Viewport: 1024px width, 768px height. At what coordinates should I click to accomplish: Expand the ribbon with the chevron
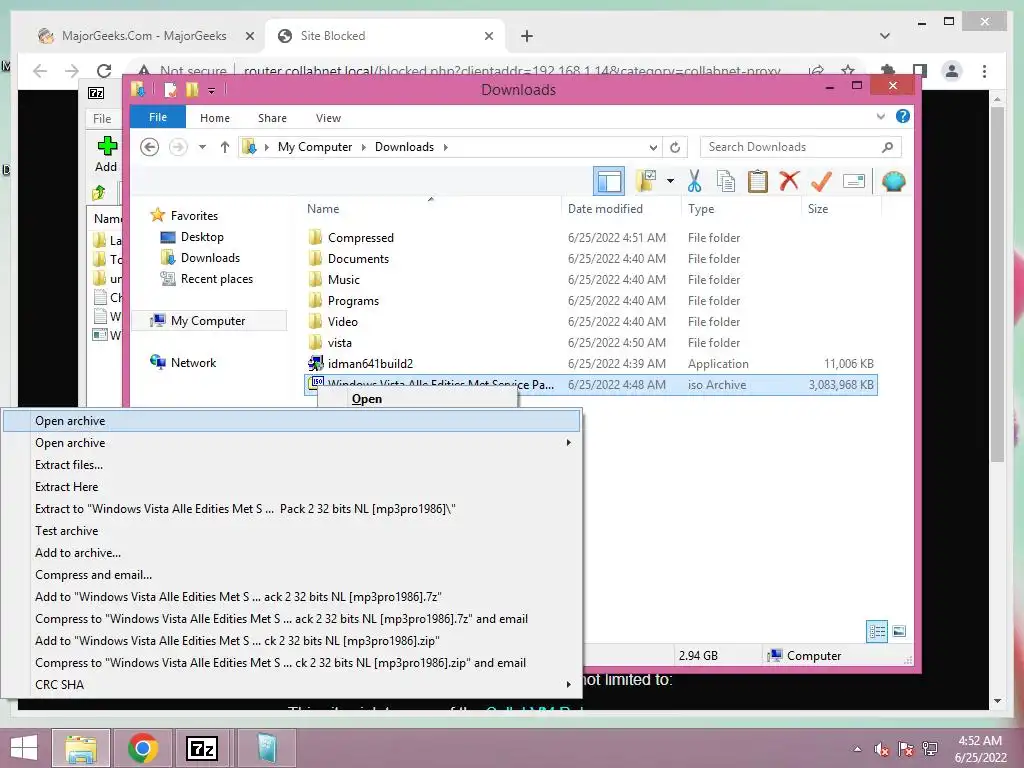coord(880,117)
